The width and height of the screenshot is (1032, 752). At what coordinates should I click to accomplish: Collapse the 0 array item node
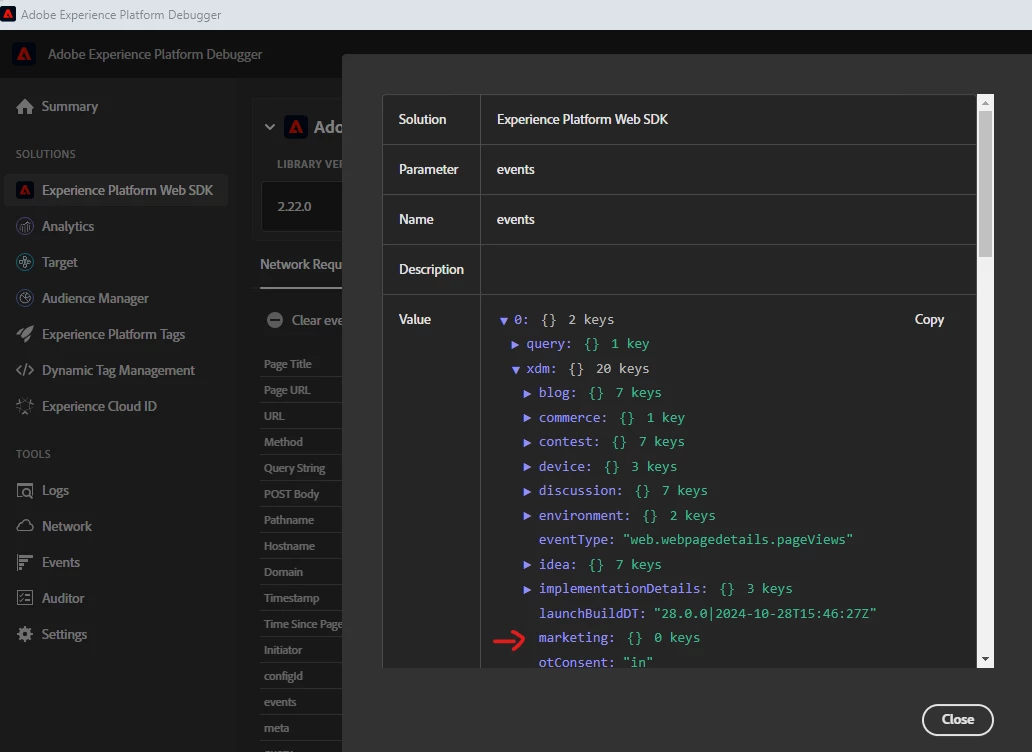[x=503, y=320]
